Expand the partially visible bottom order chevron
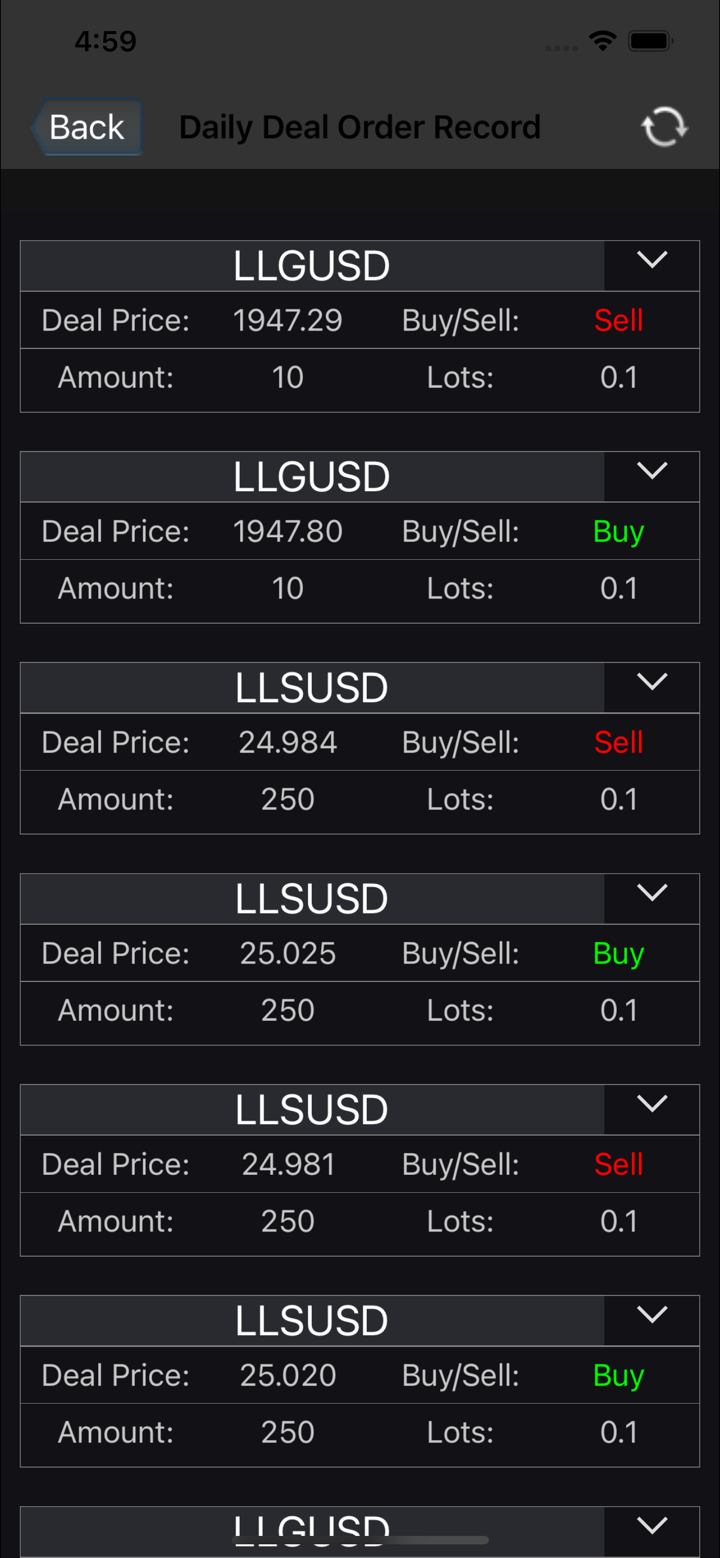The height and width of the screenshot is (1558, 720). tap(652, 1526)
